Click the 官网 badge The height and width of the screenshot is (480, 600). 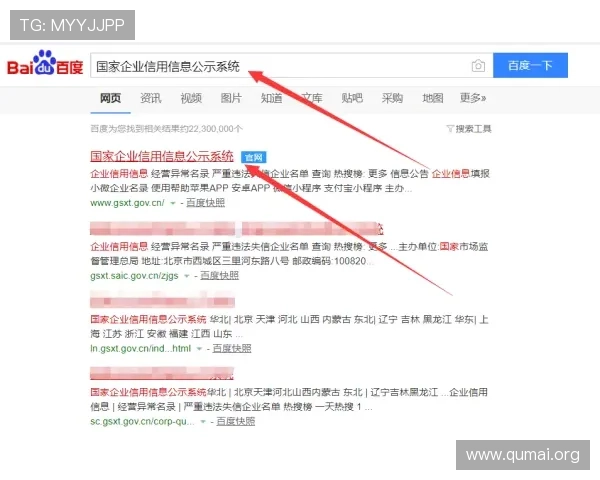click(x=253, y=157)
